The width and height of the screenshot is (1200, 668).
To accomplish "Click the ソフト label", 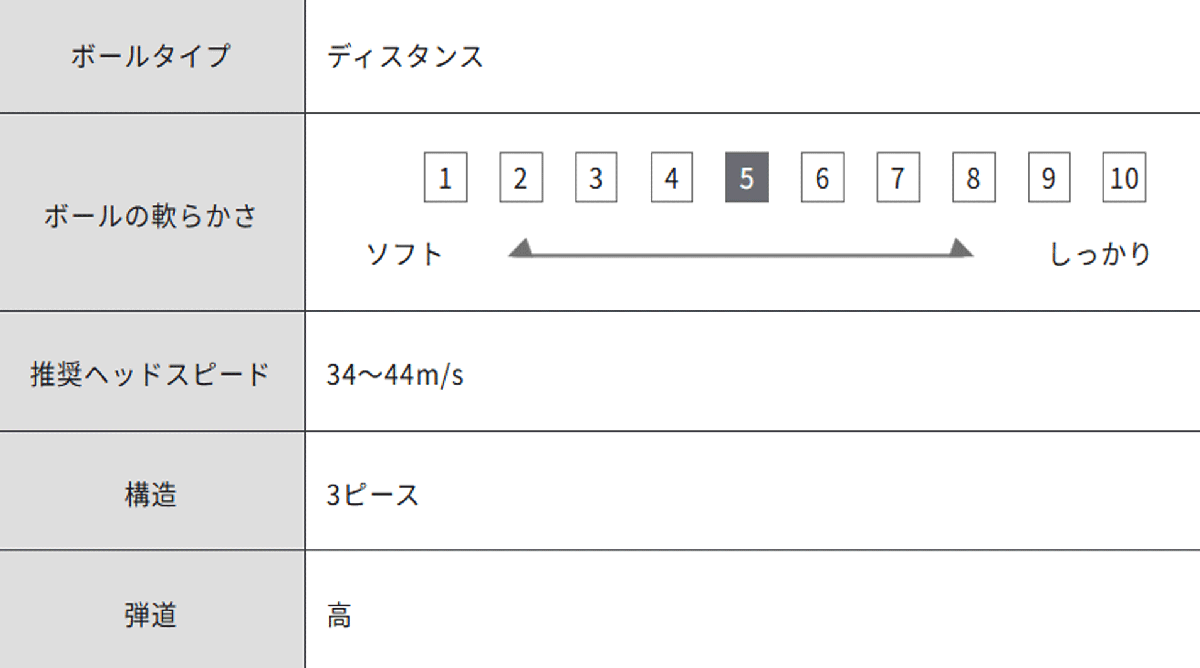I will pyautogui.click(x=405, y=254).
